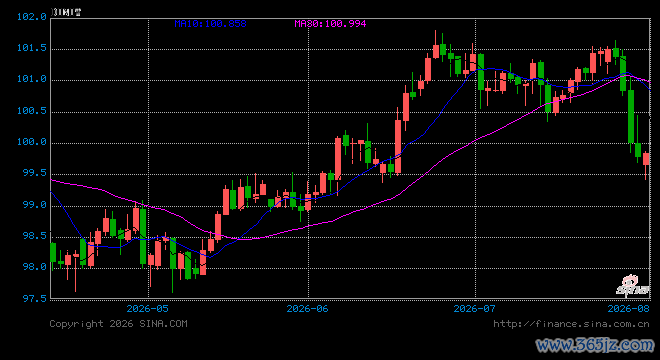
Task: Click the 2026-07 date axis label
Action: tap(474, 309)
